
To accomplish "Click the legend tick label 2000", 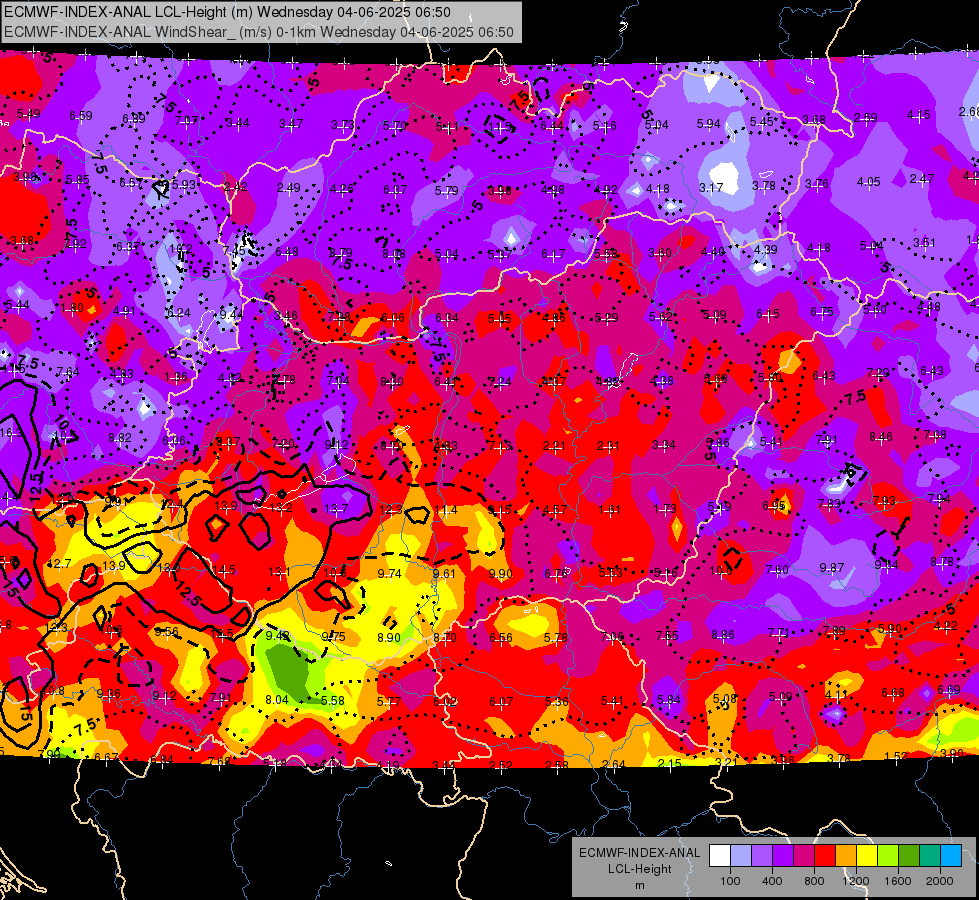I will [x=940, y=881].
